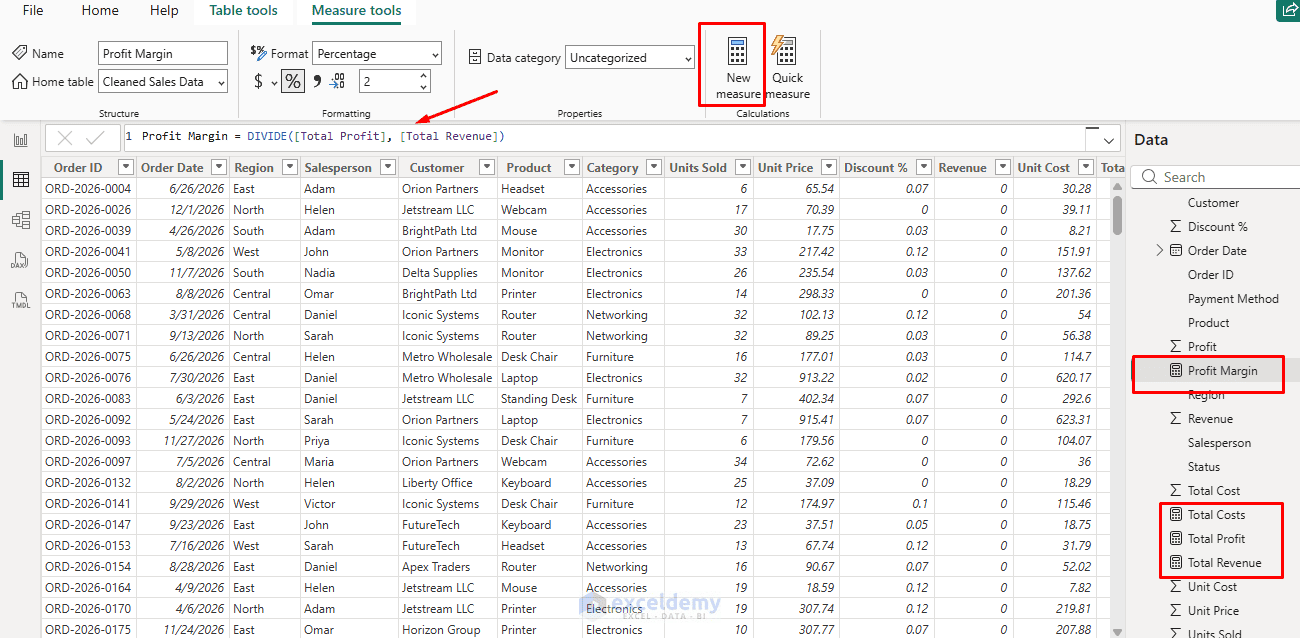
Task: Toggle thousands separator comma icon
Action: (x=317, y=81)
